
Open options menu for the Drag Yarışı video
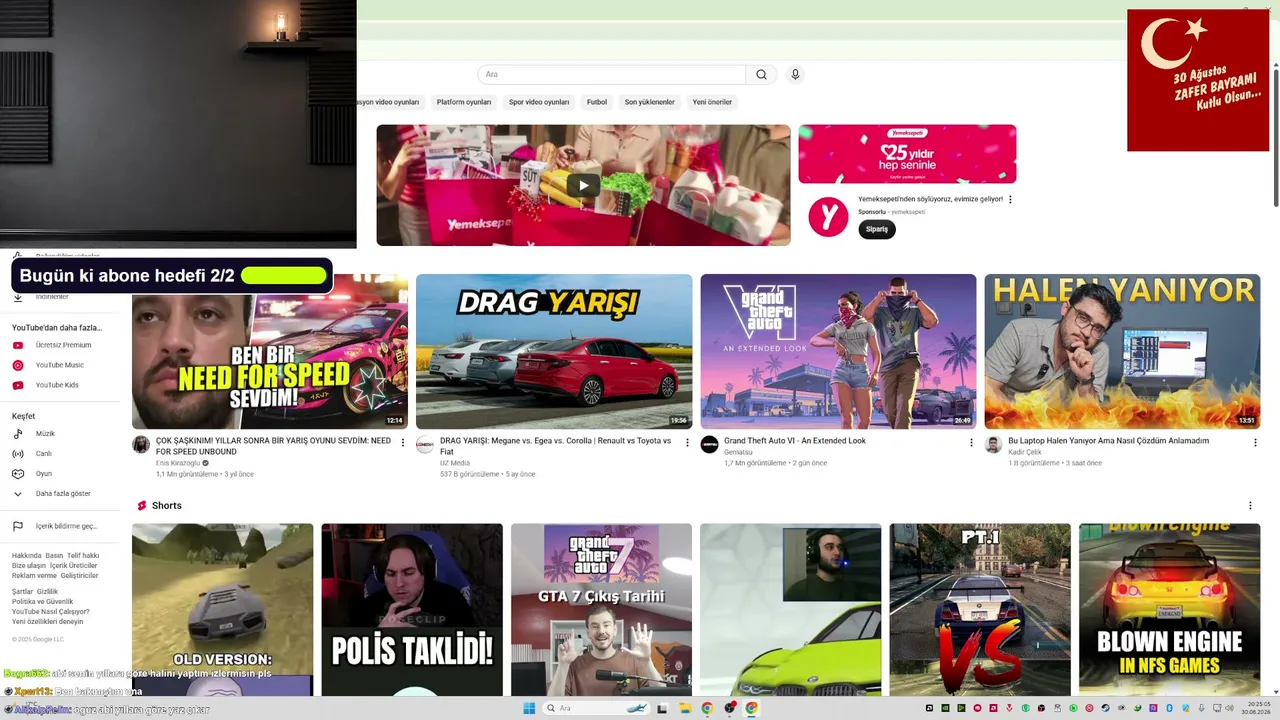687,442
